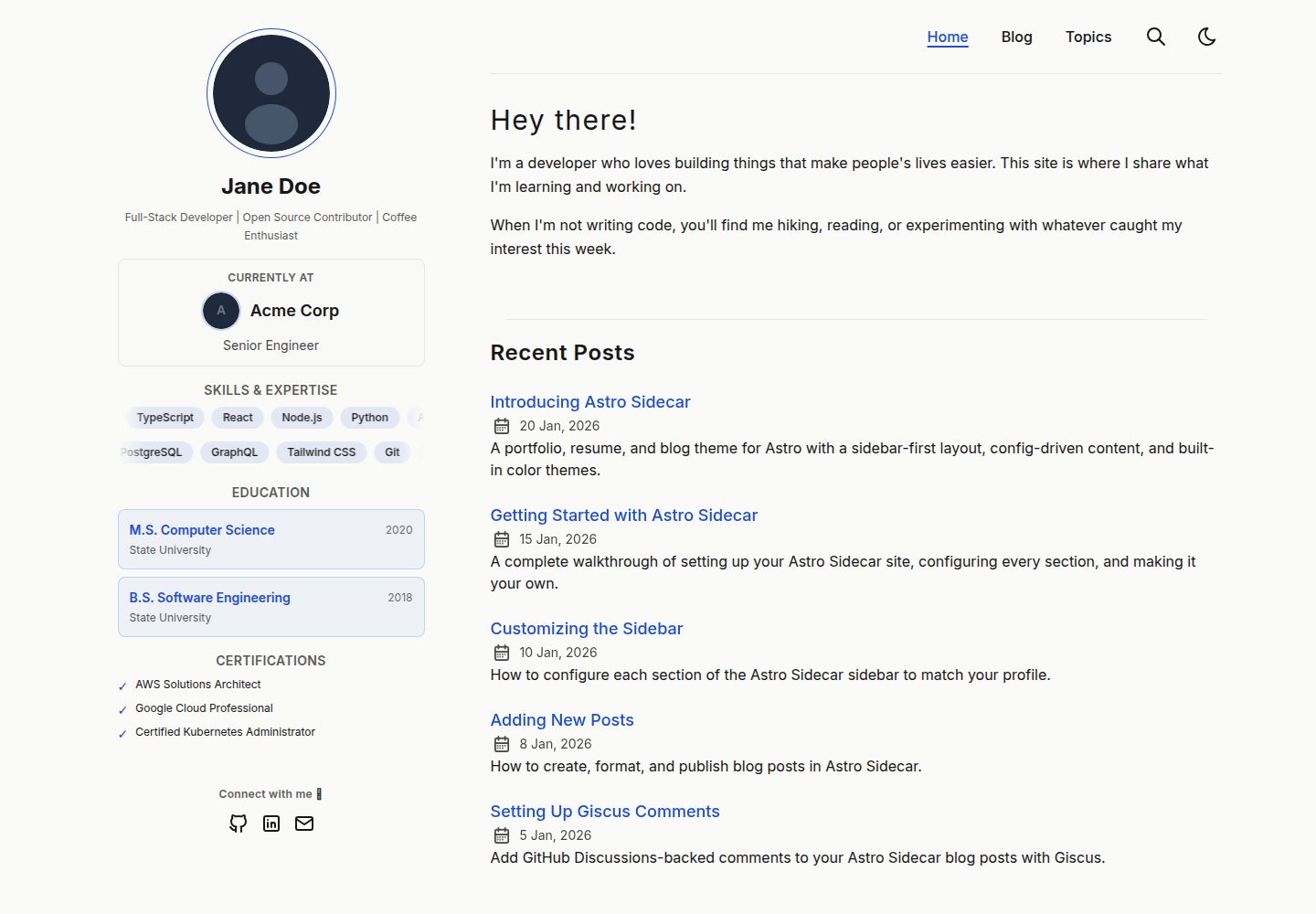Viewport: 1316px width, 914px height.
Task: Open the GitHub profile icon
Action: 239,824
